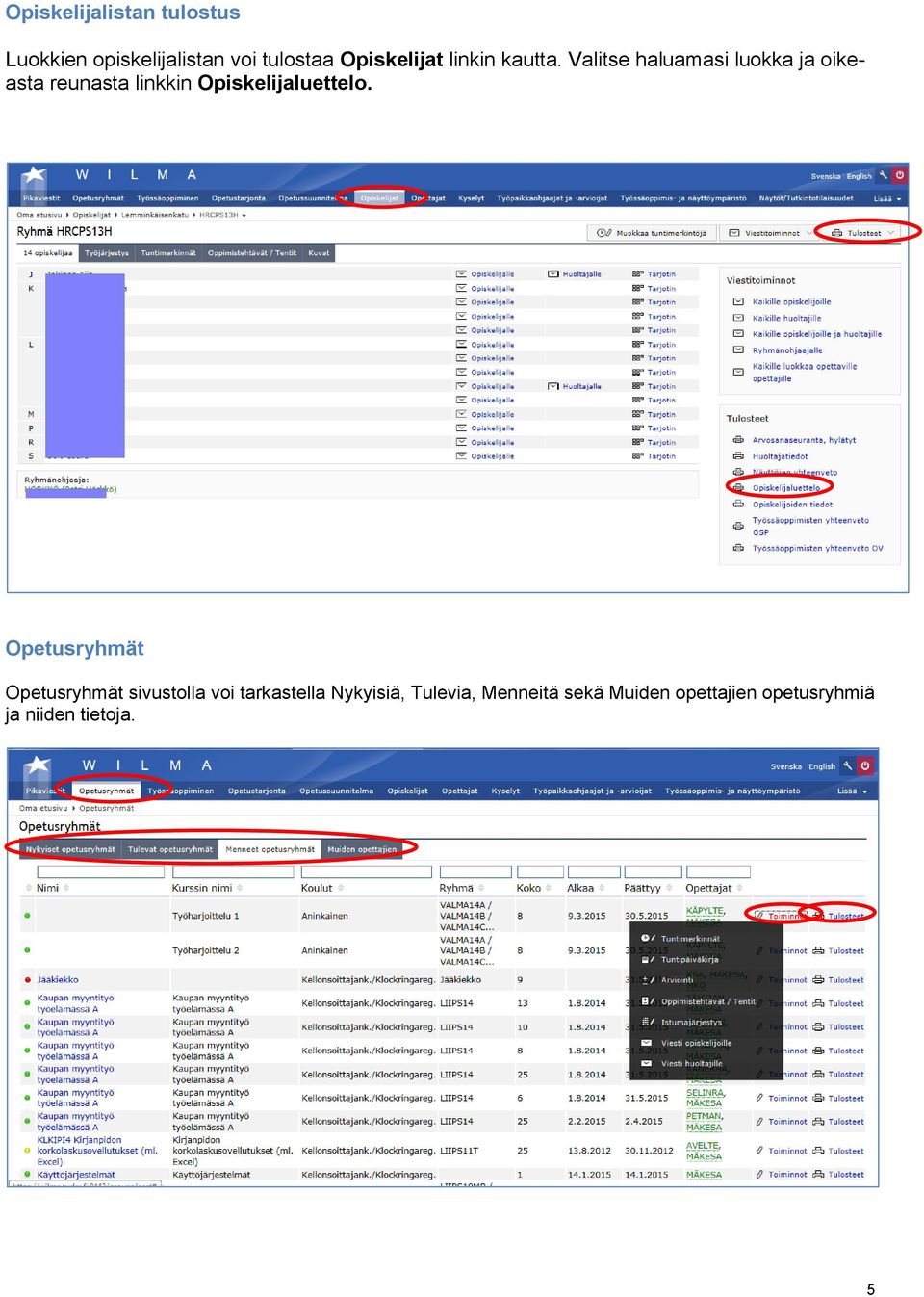
Task: Open Tulosteet menu in Työharjoittelu 2 row
Action: pos(838,951)
